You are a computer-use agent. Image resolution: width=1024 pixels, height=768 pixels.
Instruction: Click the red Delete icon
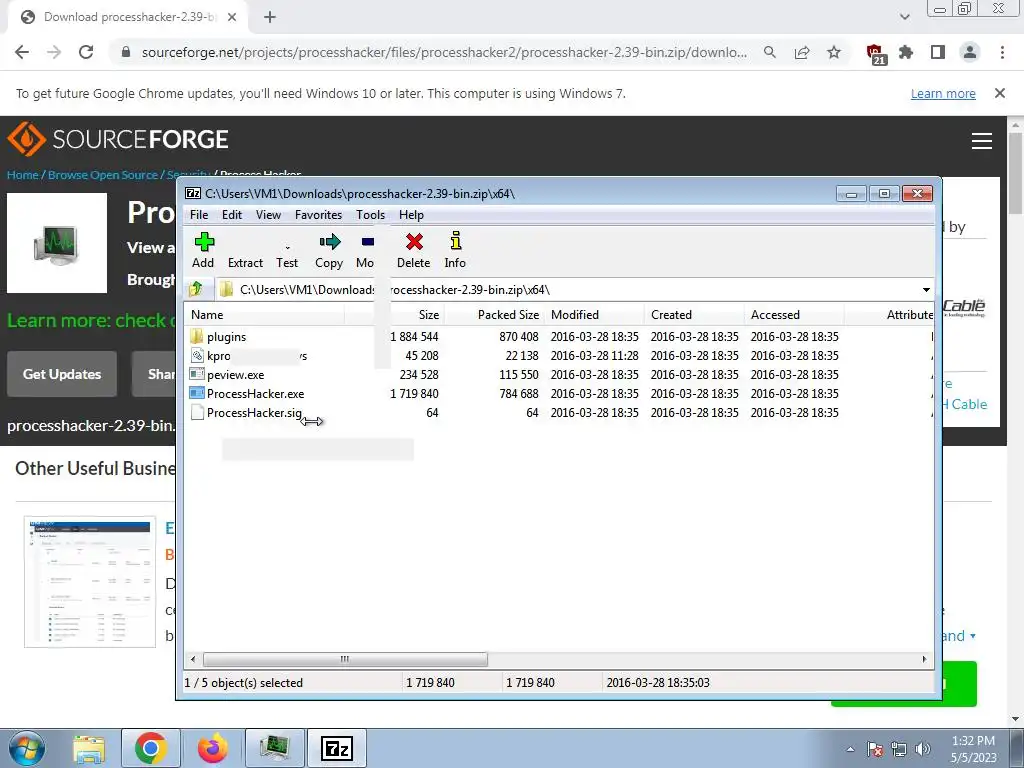[414, 242]
